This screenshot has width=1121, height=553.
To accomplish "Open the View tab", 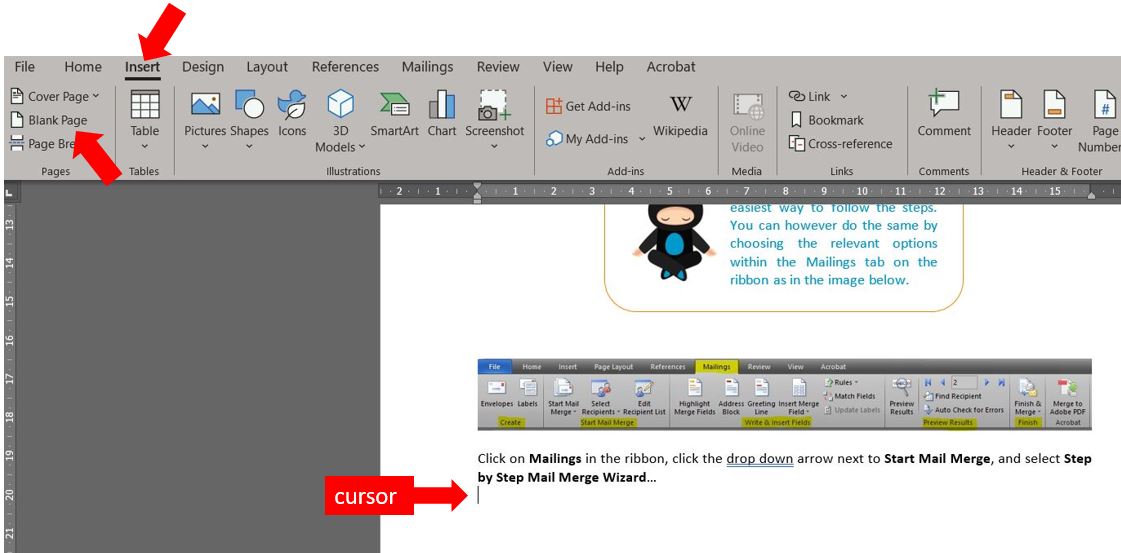I will 557,66.
